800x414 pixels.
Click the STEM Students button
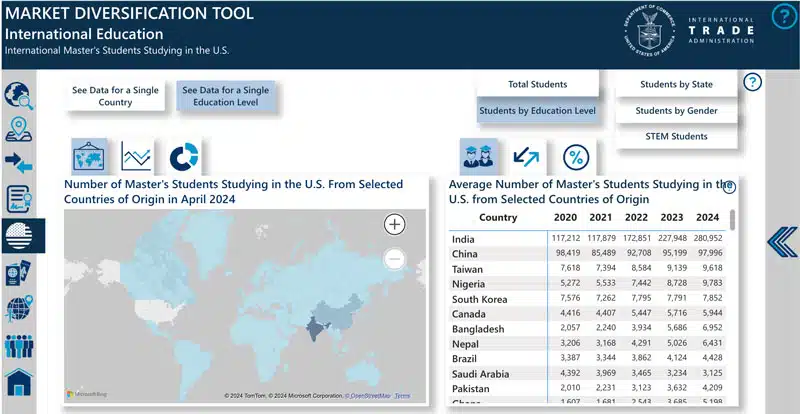click(x=676, y=137)
